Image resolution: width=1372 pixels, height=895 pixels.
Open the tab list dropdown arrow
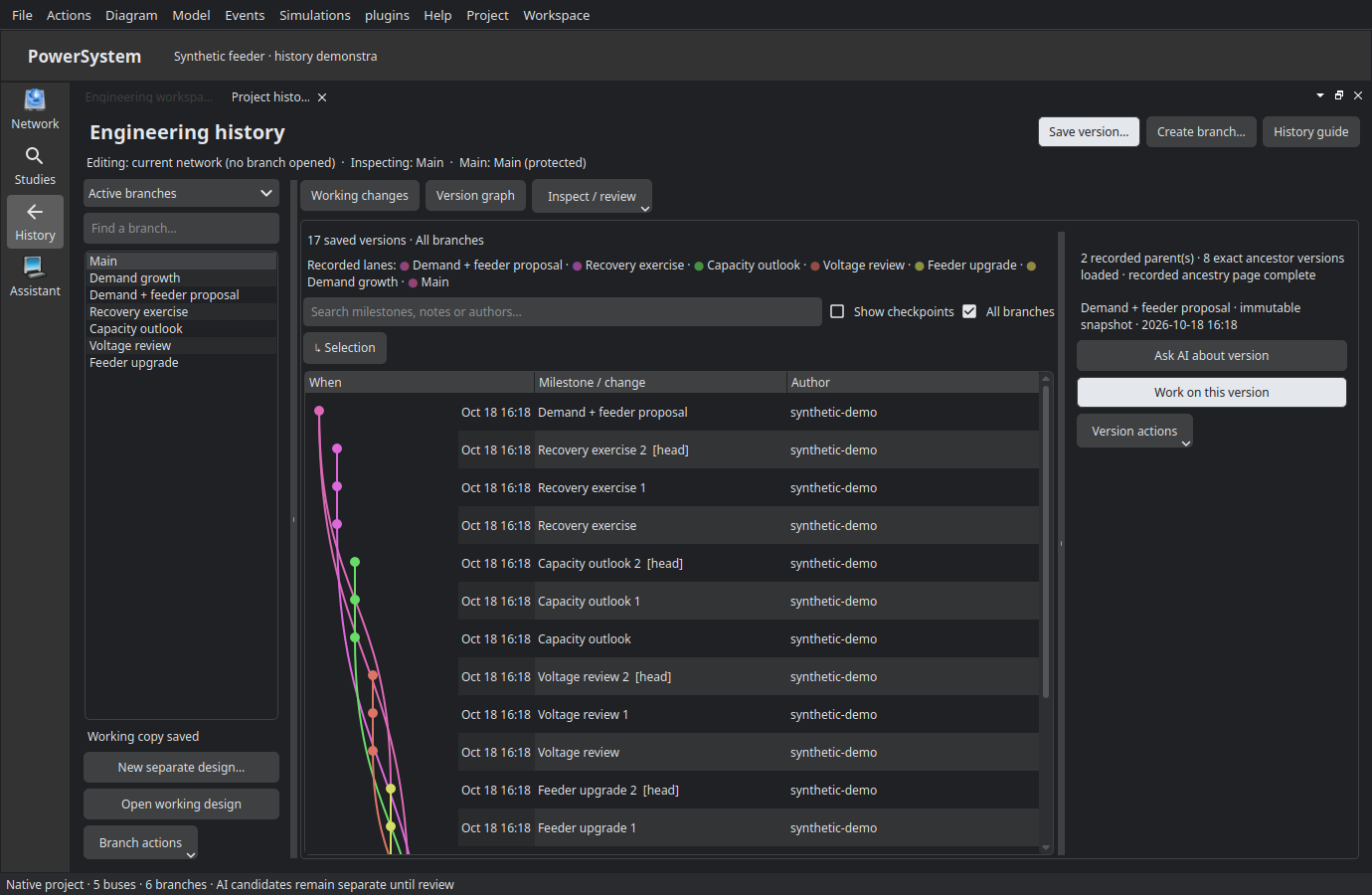(x=1320, y=95)
